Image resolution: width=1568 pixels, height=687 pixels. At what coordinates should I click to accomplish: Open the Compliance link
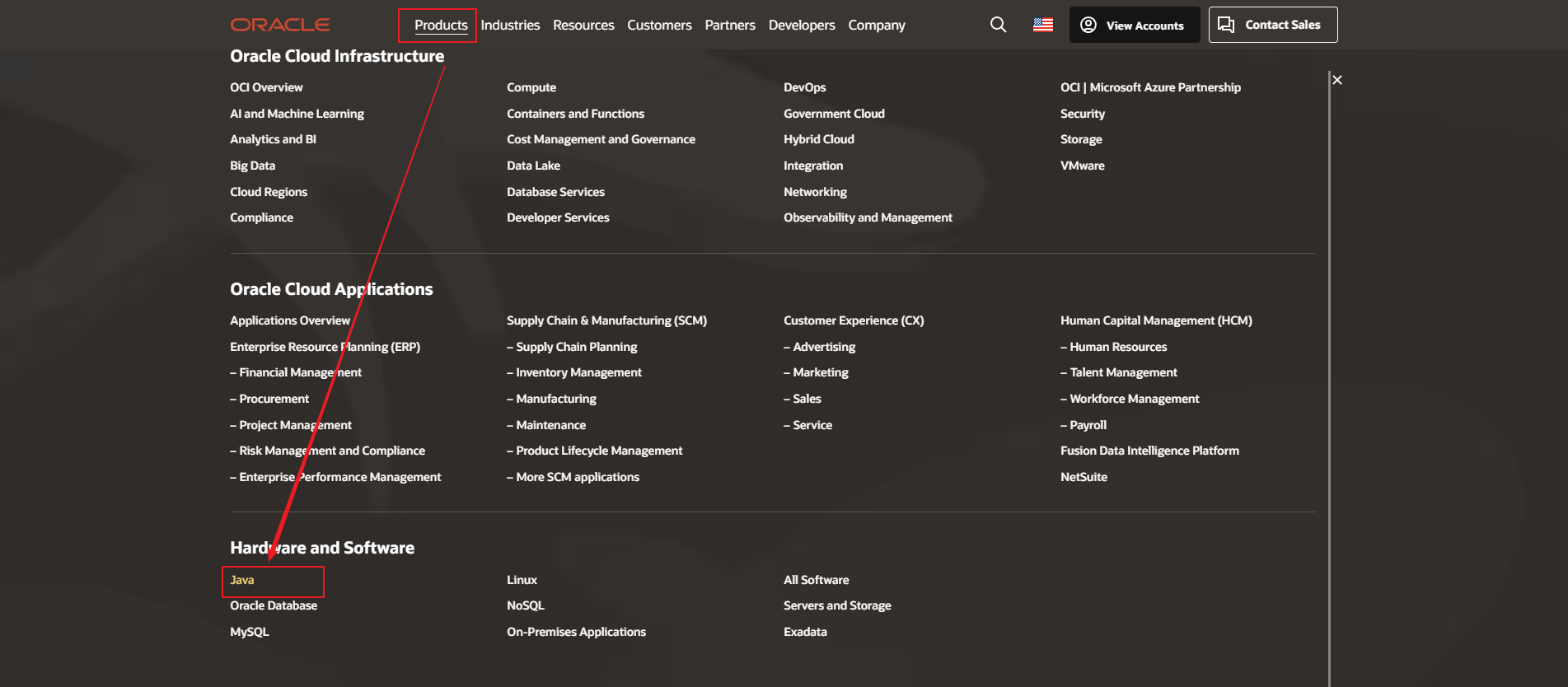point(261,217)
